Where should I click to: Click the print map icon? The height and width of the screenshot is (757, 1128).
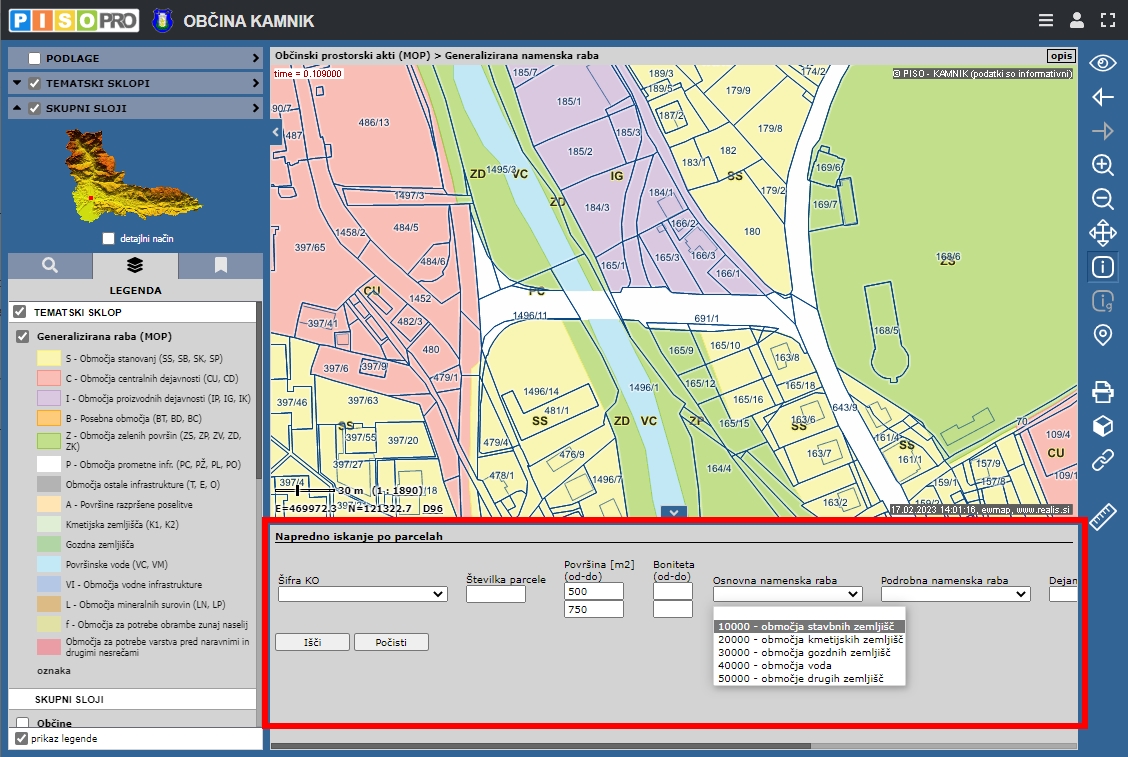(x=1102, y=391)
